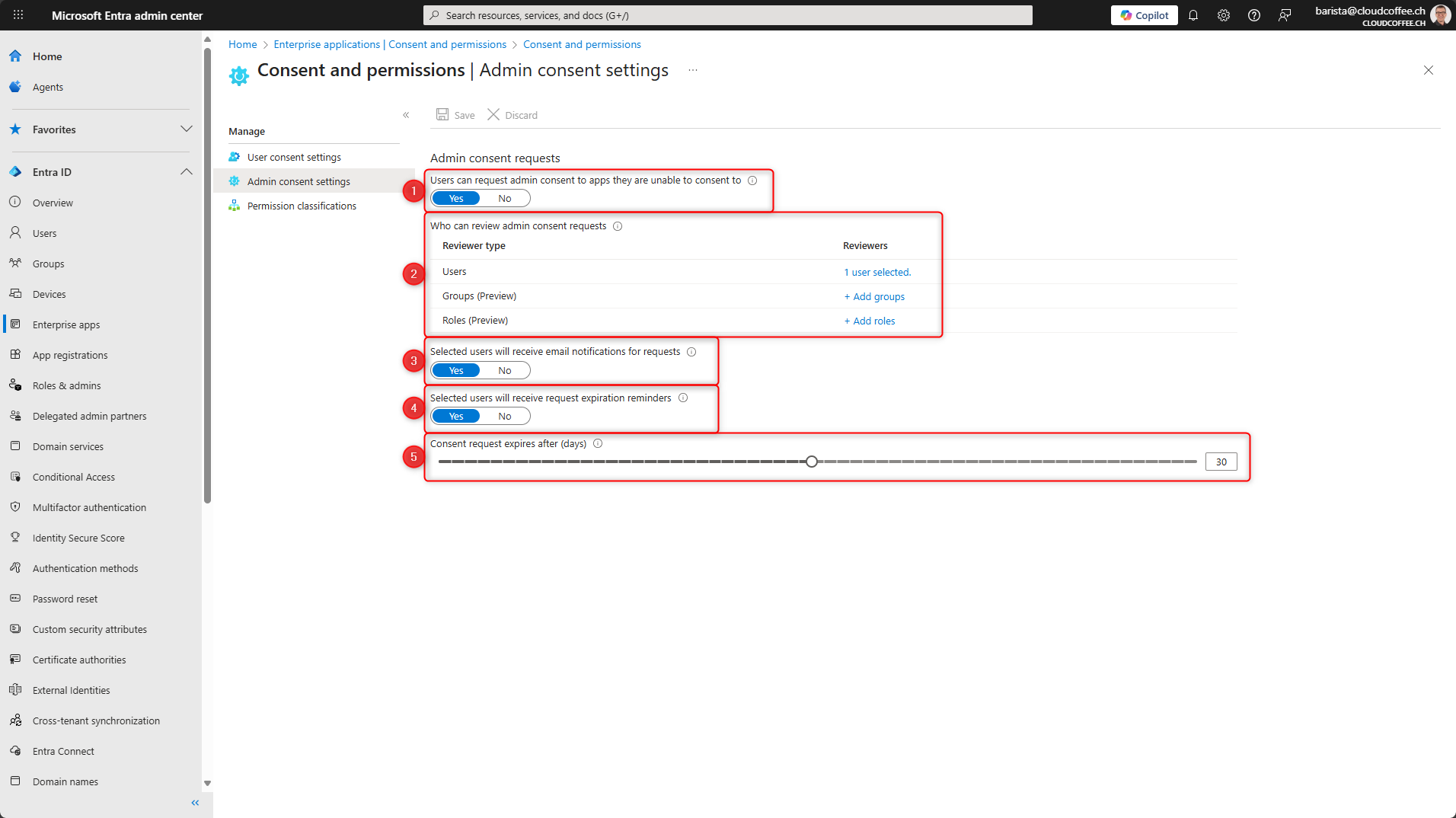1456x818 pixels.
Task: Click the Entra Connect icon
Action: pyautogui.click(x=15, y=751)
